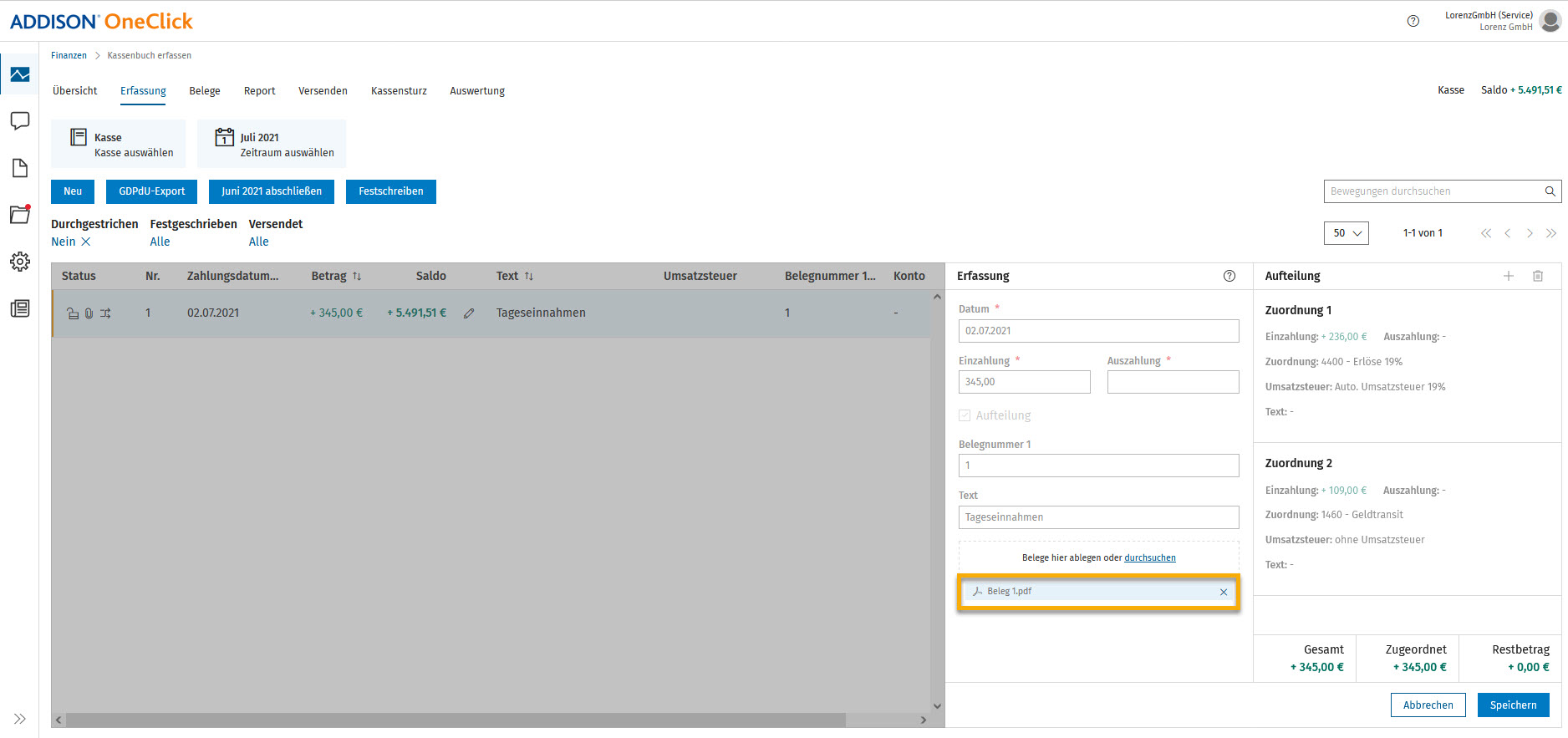Open the documents sidebar icon
Screen dimensions: 1568x738
[20, 168]
